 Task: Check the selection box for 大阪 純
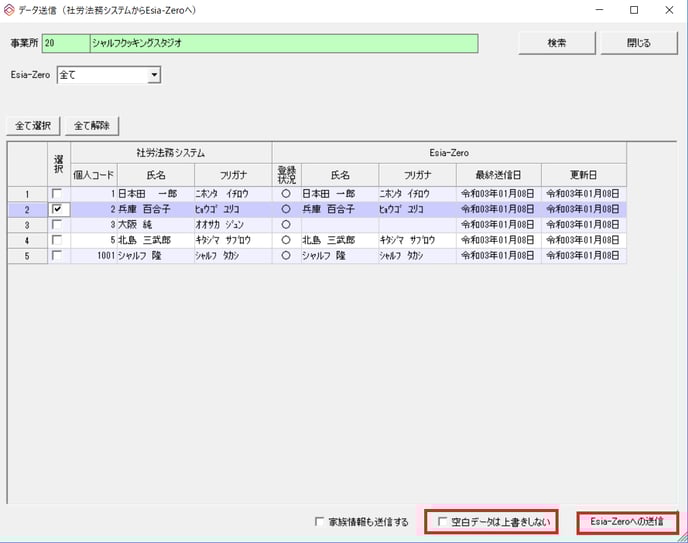(x=57, y=225)
